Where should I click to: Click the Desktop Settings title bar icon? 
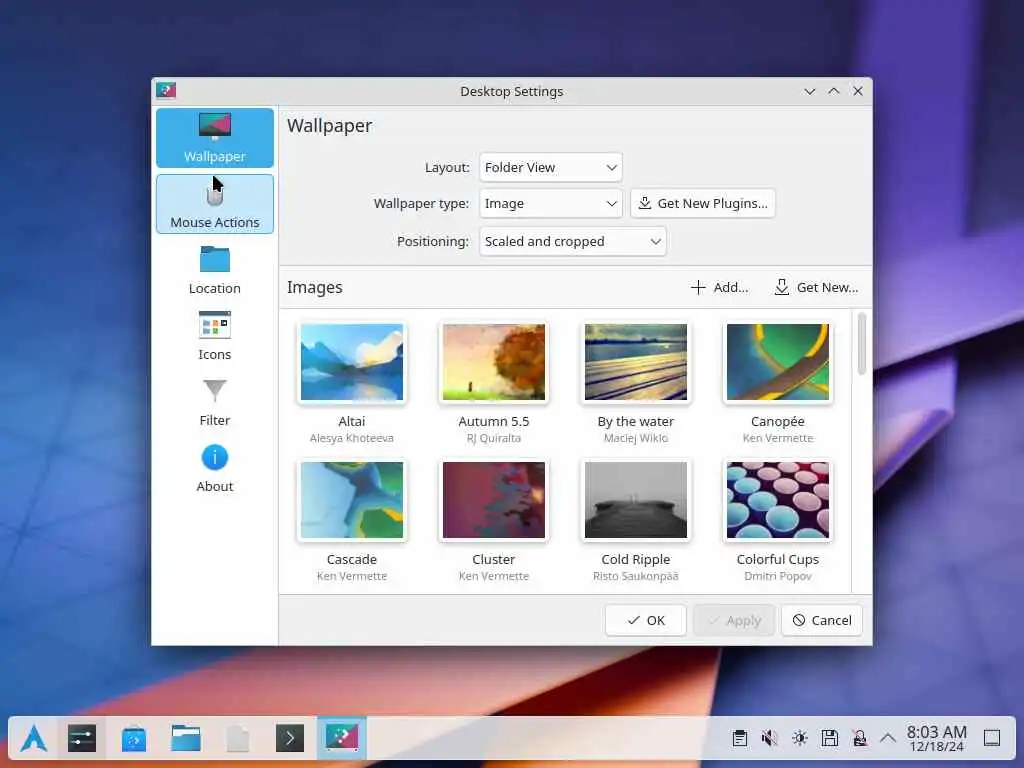tap(166, 91)
